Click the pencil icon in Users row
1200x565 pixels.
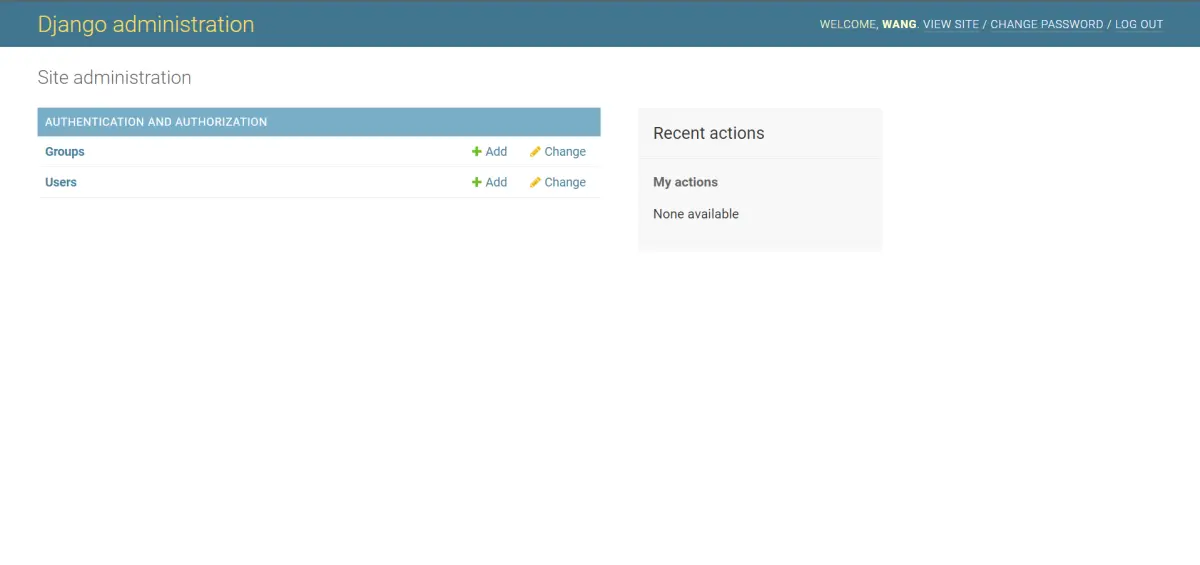[x=535, y=182]
